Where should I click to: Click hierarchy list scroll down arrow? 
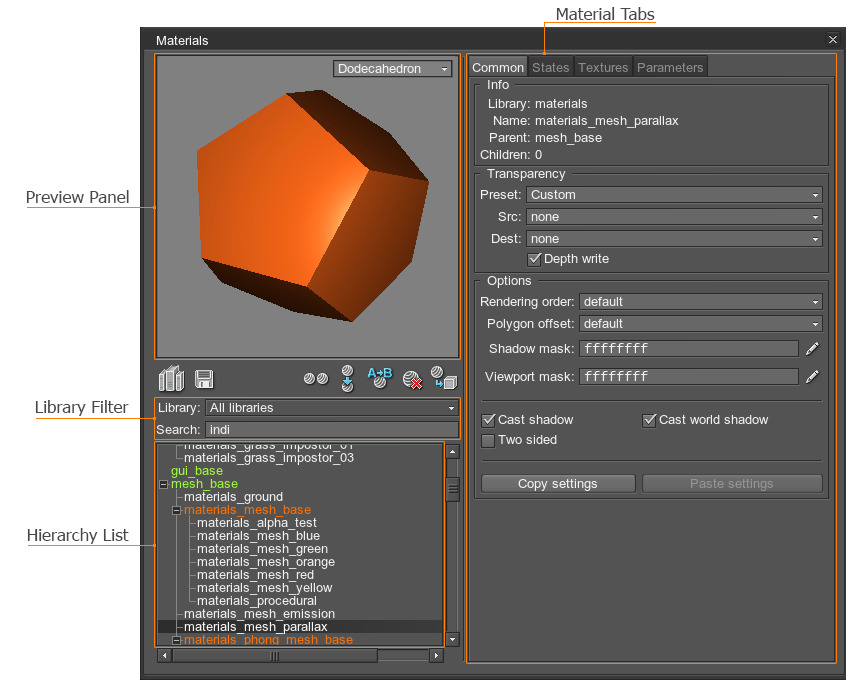point(453,639)
